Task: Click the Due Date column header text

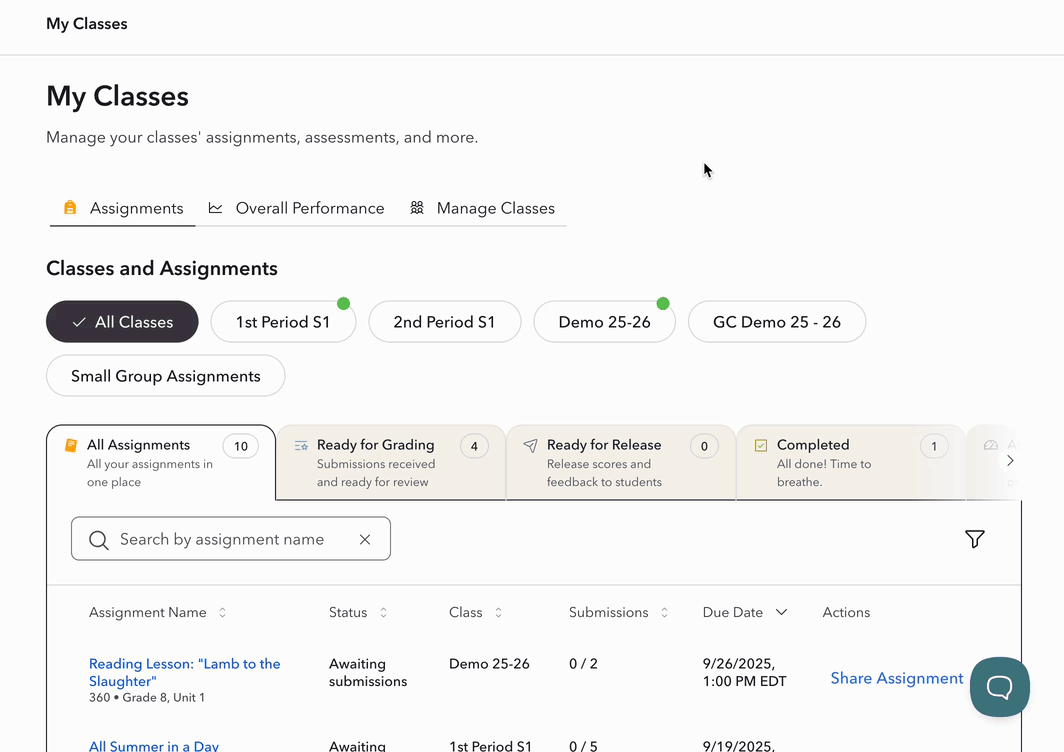Action: click(733, 612)
